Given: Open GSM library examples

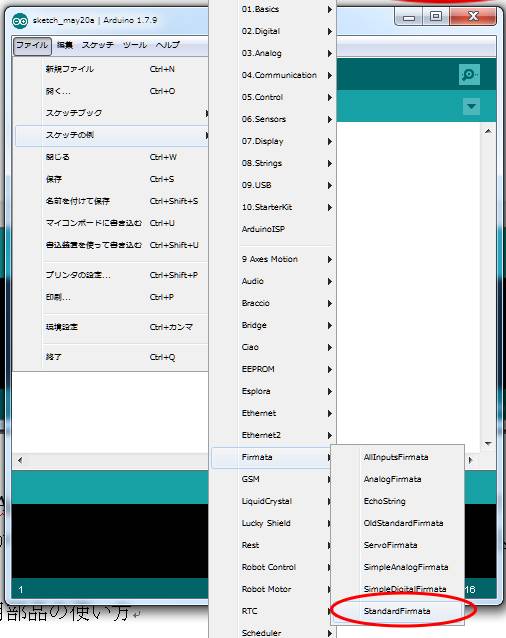Looking at the screenshot, I should pos(271,479).
